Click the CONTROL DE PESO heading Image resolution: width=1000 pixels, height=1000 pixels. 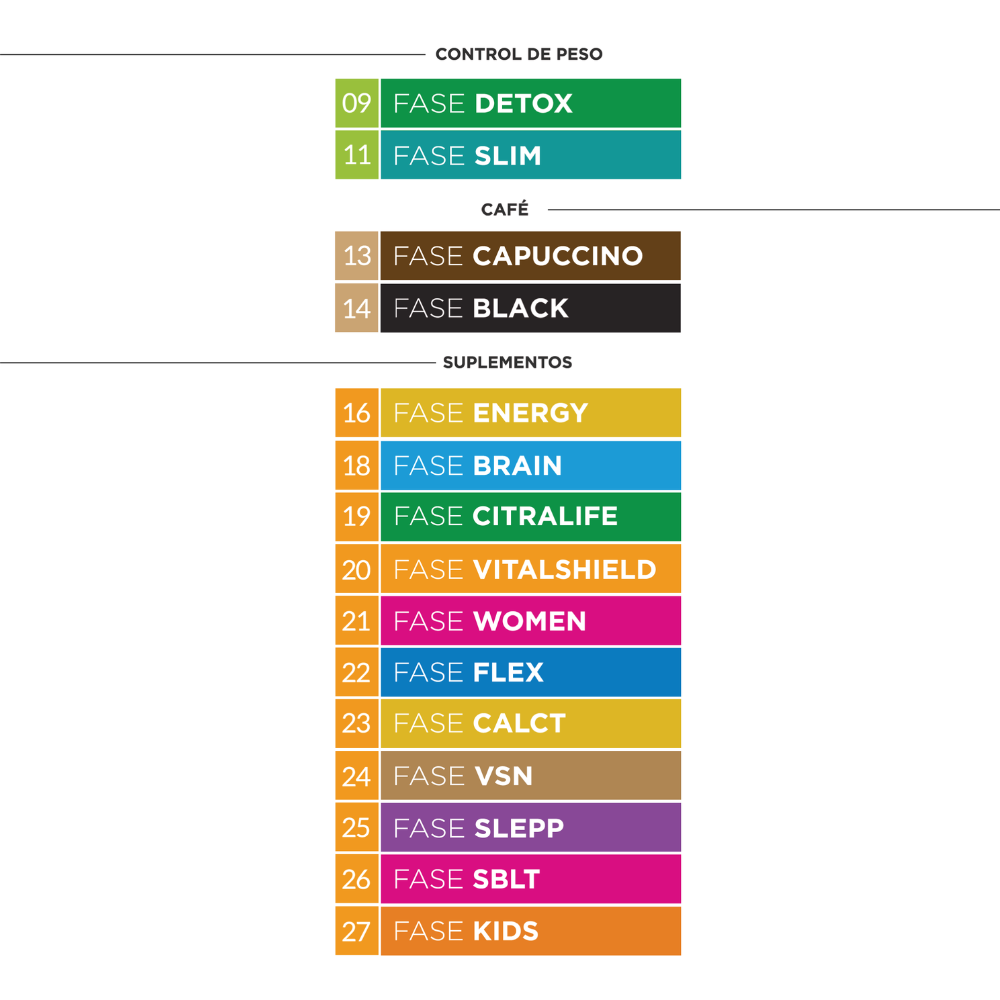(519, 54)
